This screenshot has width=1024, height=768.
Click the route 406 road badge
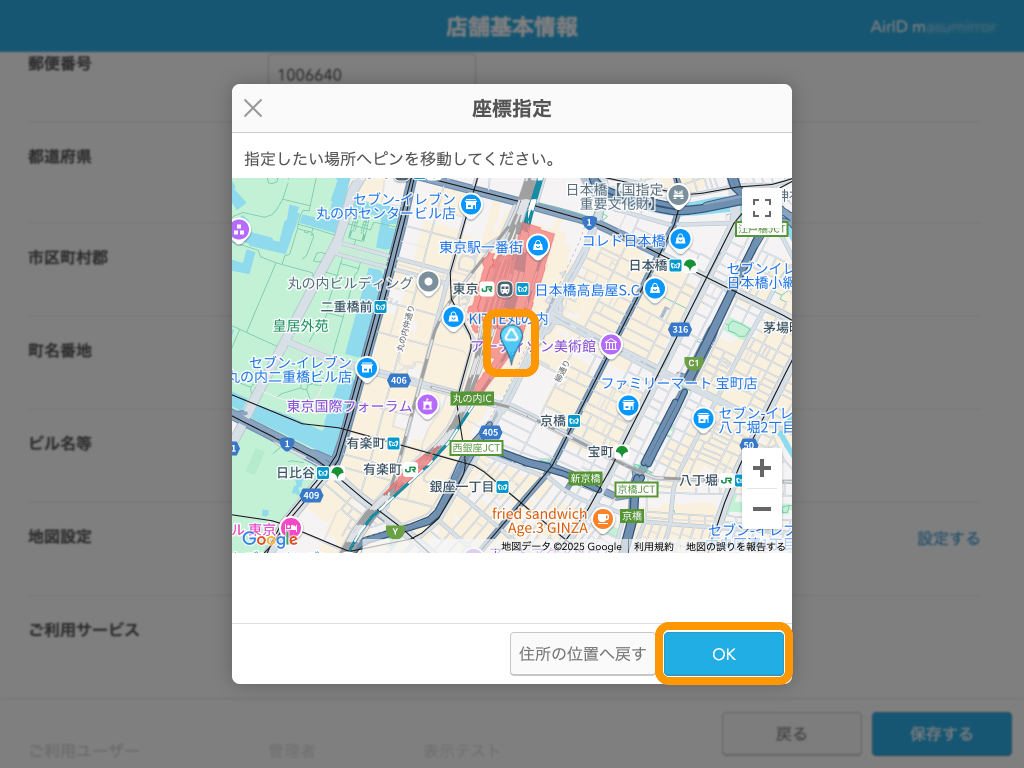[398, 380]
